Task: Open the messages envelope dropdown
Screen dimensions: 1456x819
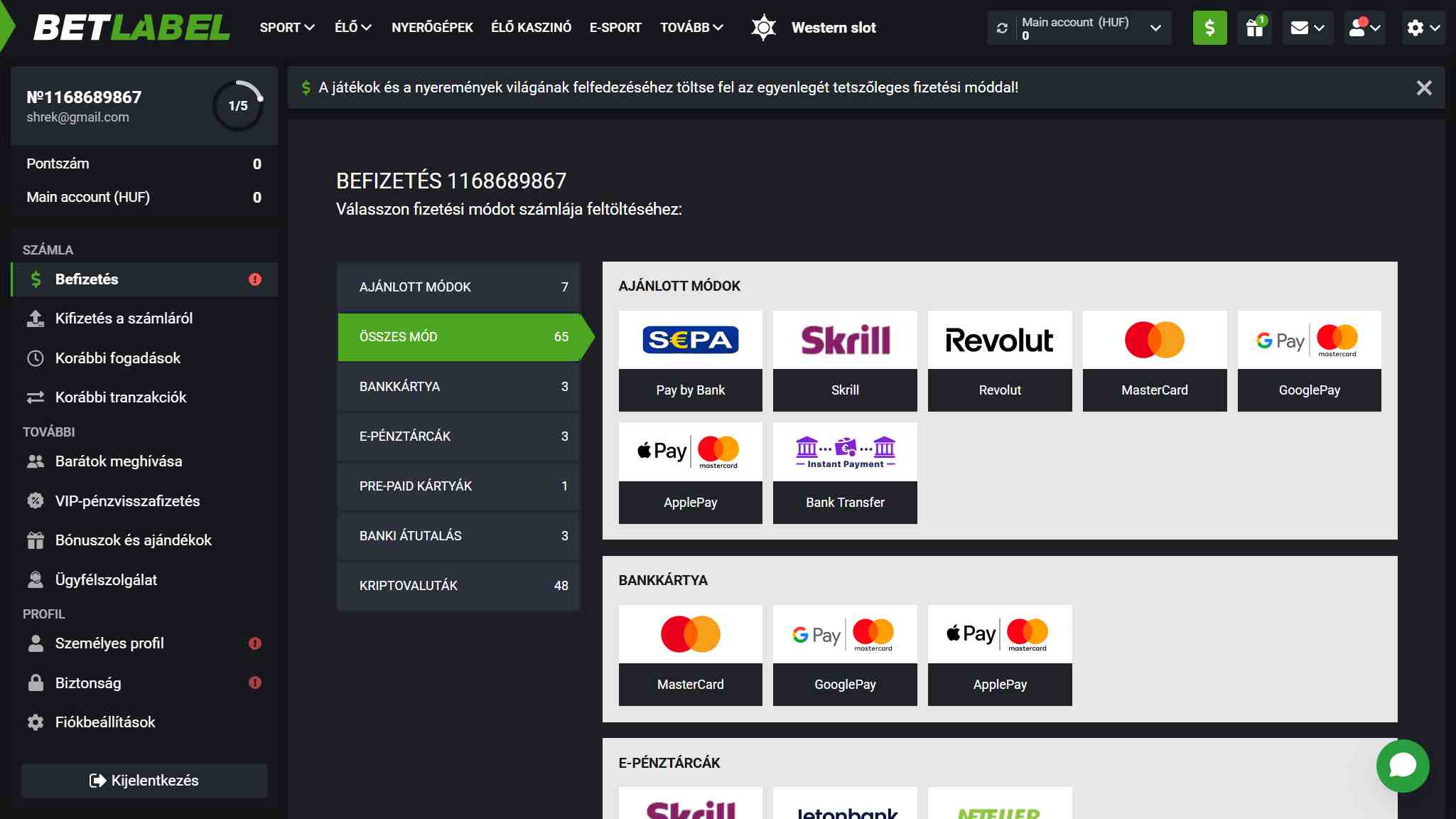Action: [1307, 28]
